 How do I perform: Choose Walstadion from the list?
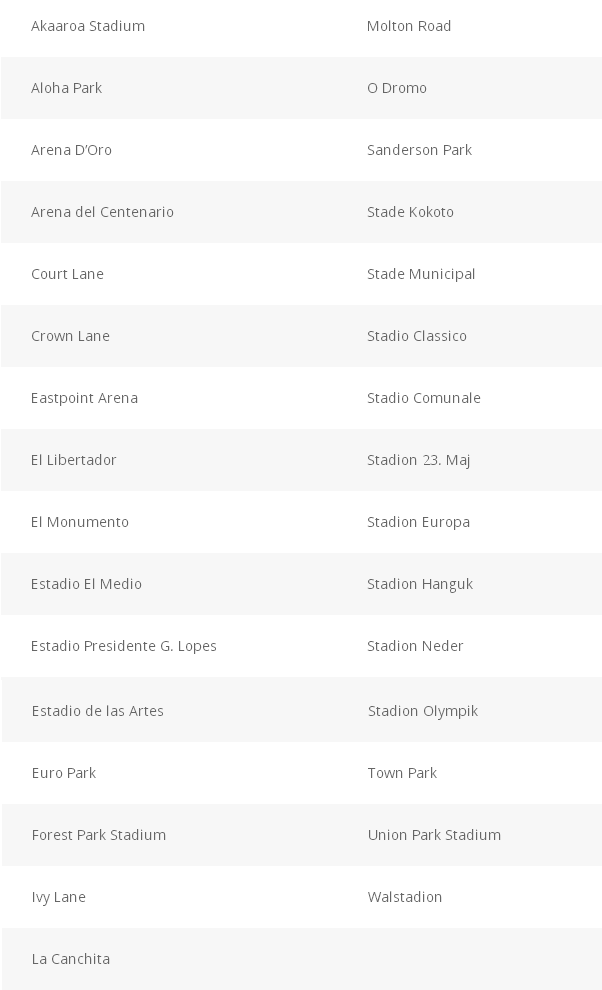pyautogui.click(x=405, y=897)
